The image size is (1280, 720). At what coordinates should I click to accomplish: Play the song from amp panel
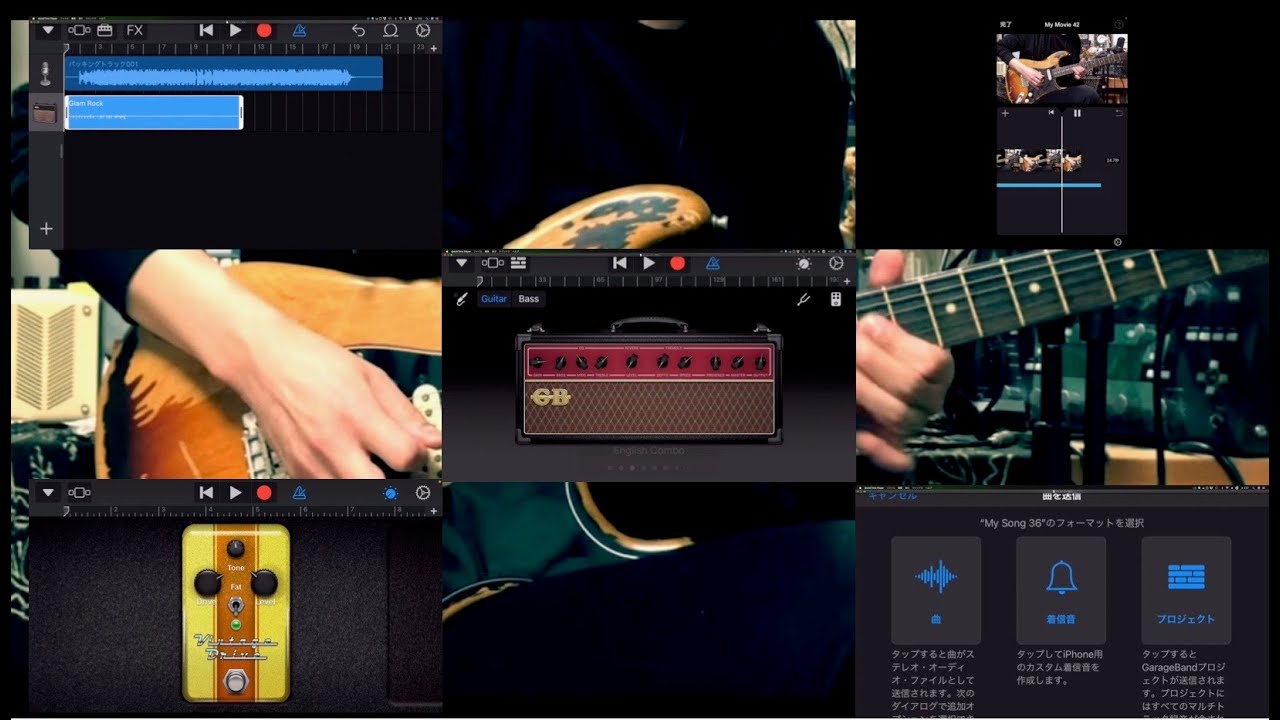(x=649, y=263)
